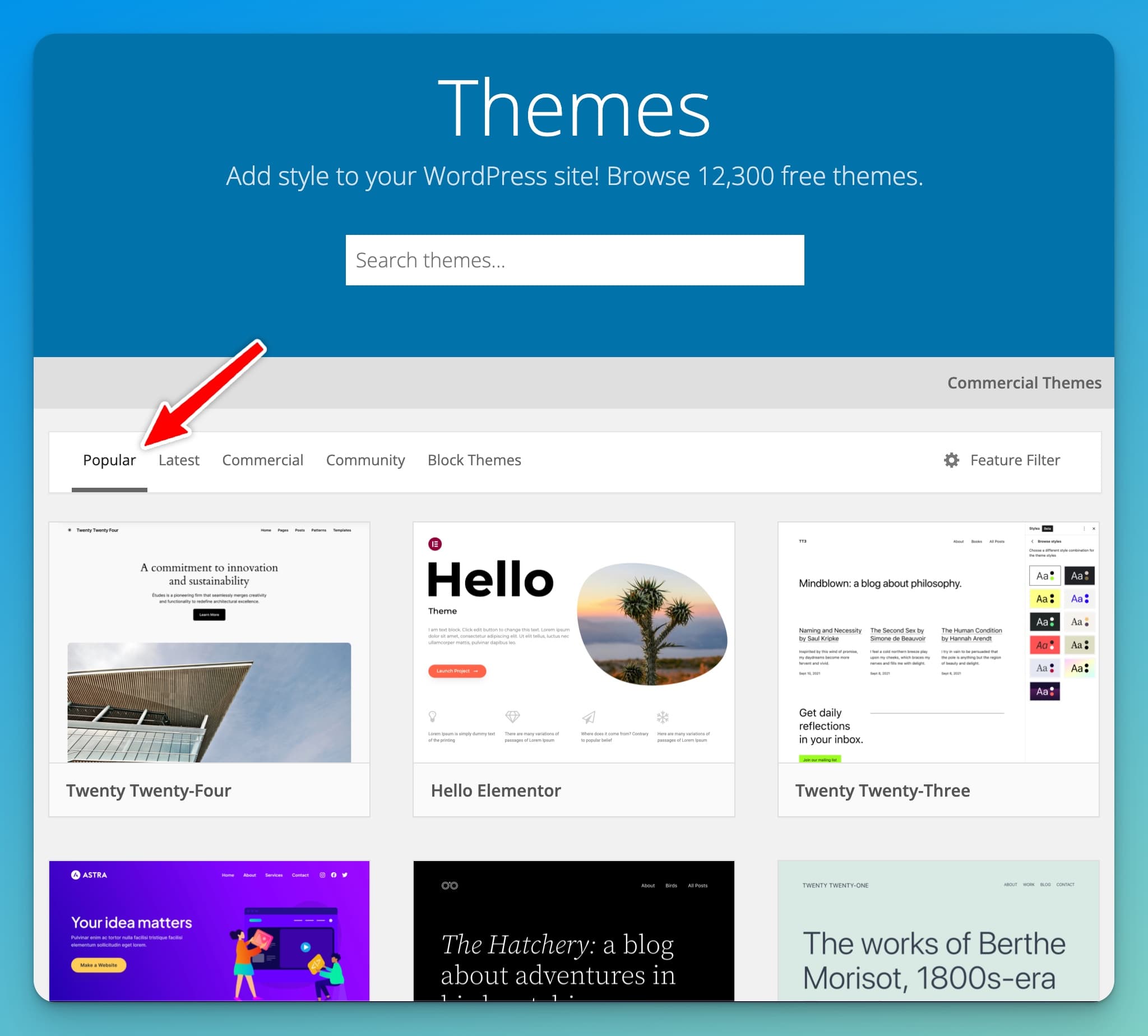Click the lightbulb icon in Hello Elementor preview
1148x1036 pixels.
pyautogui.click(x=433, y=718)
